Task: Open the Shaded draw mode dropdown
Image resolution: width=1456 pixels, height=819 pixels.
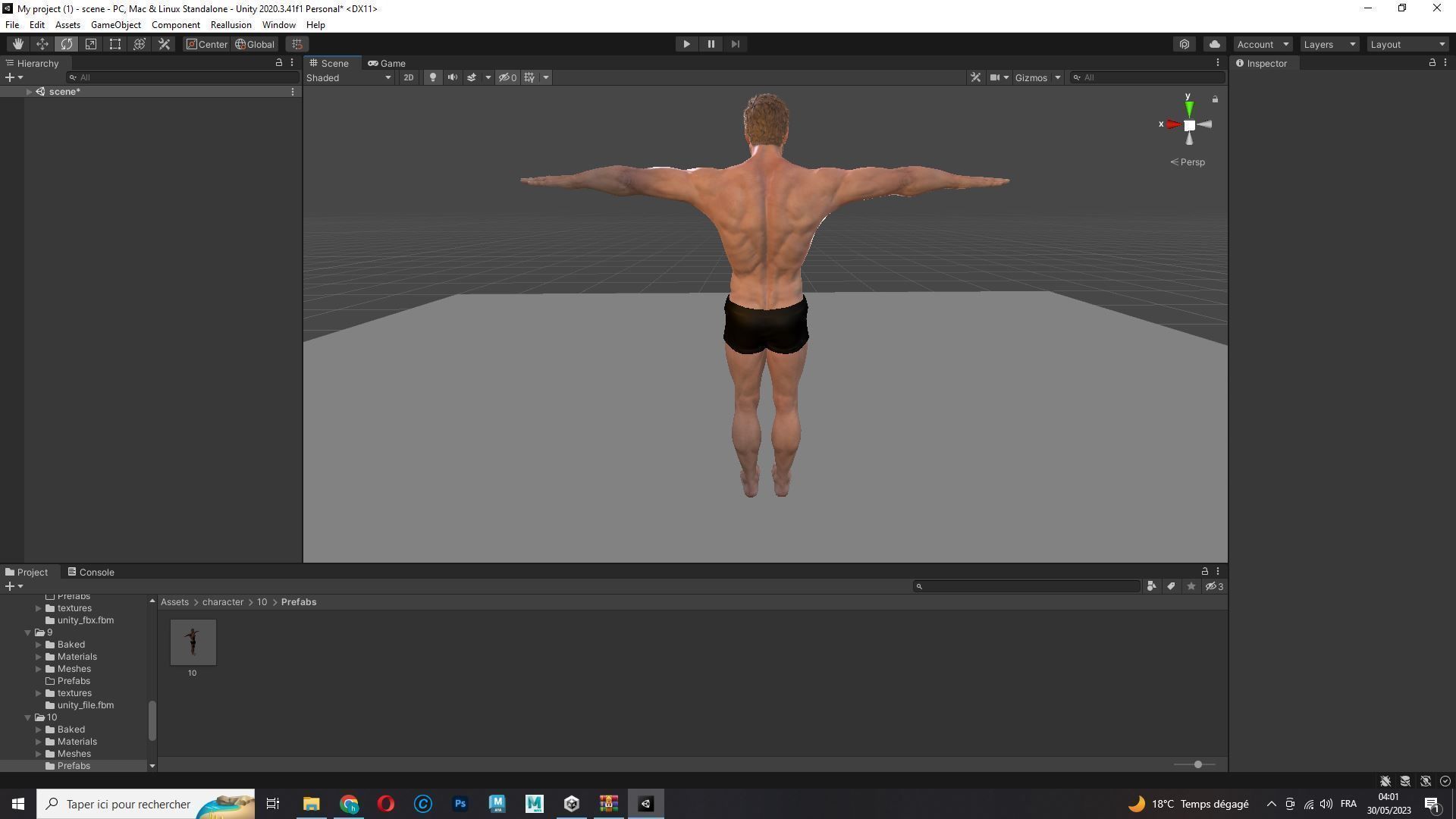Action: (349, 77)
